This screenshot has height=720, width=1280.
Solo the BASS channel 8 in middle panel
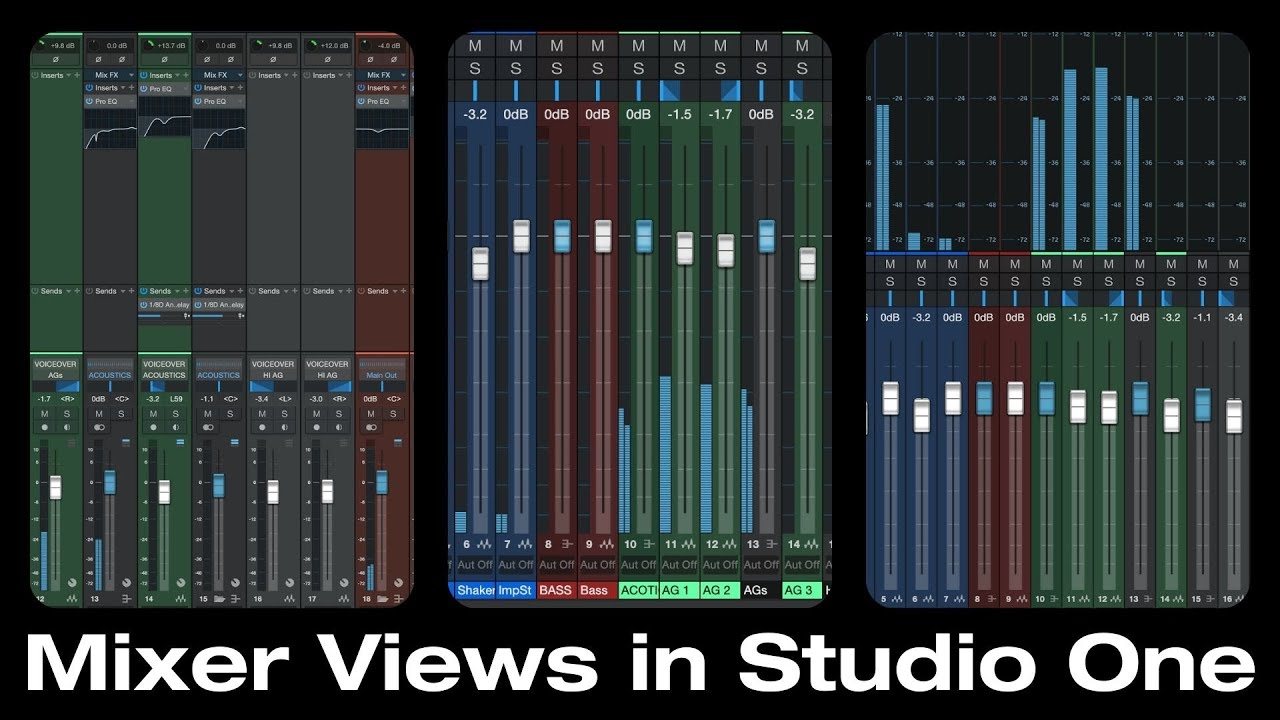click(557, 69)
